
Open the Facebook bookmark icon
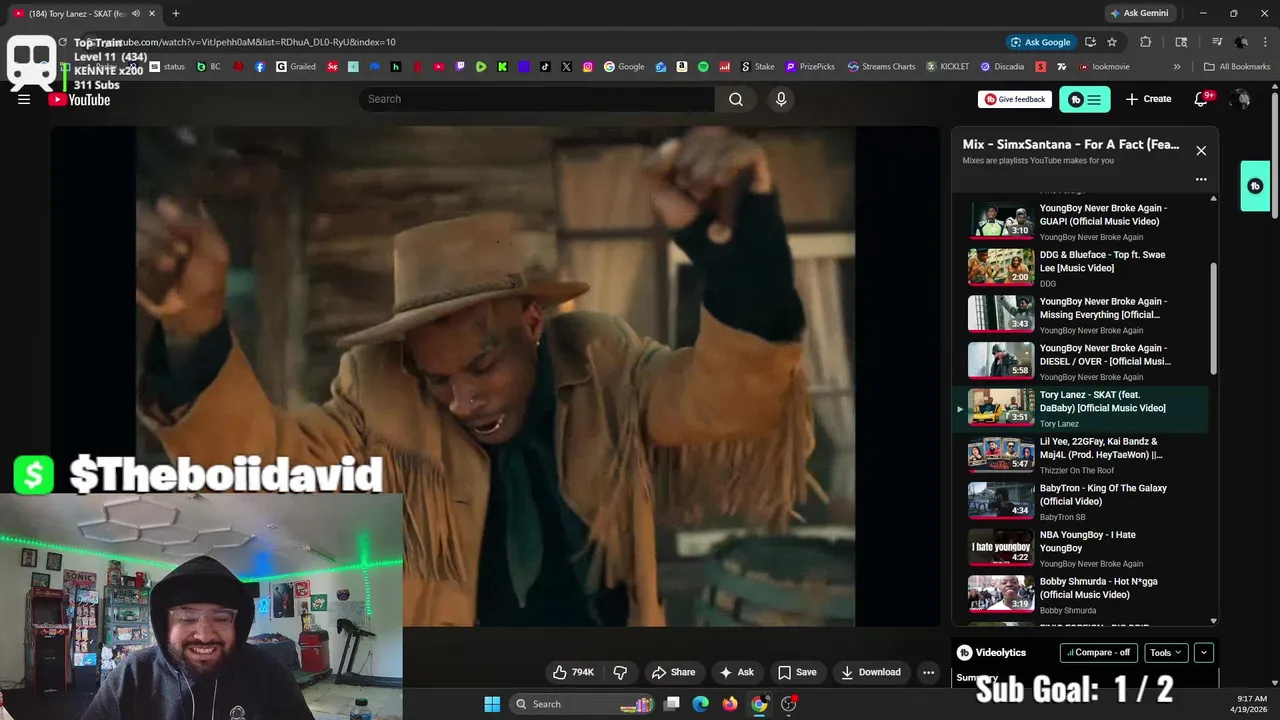click(x=260, y=67)
